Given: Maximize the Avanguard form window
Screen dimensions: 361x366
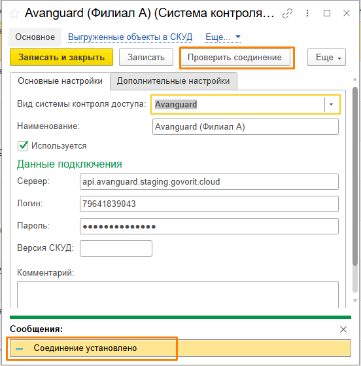Looking at the screenshot, I should point(327,14).
